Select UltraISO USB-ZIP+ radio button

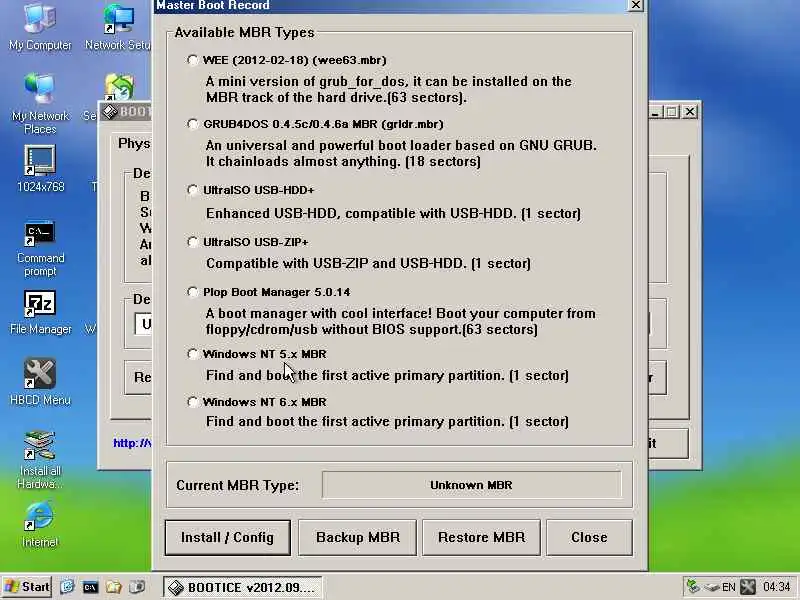click(x=192, y=242)
